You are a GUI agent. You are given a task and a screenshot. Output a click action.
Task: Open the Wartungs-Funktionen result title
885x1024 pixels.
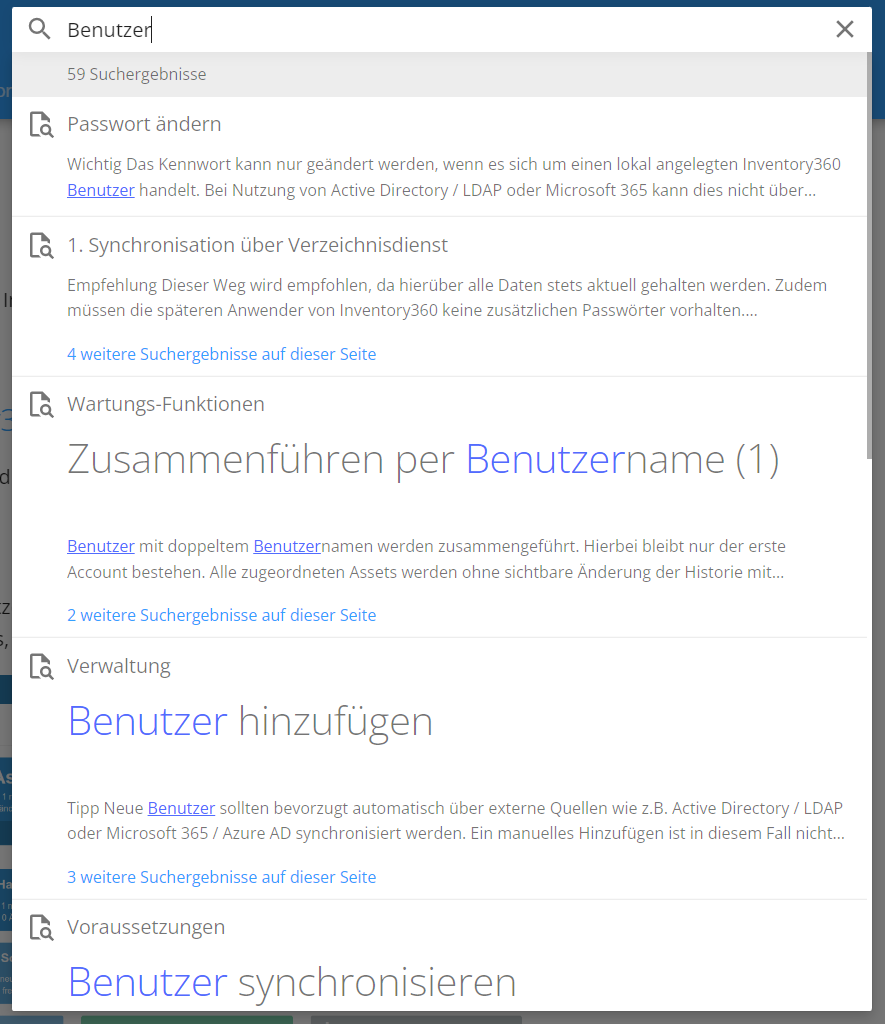tap(166, 404)
